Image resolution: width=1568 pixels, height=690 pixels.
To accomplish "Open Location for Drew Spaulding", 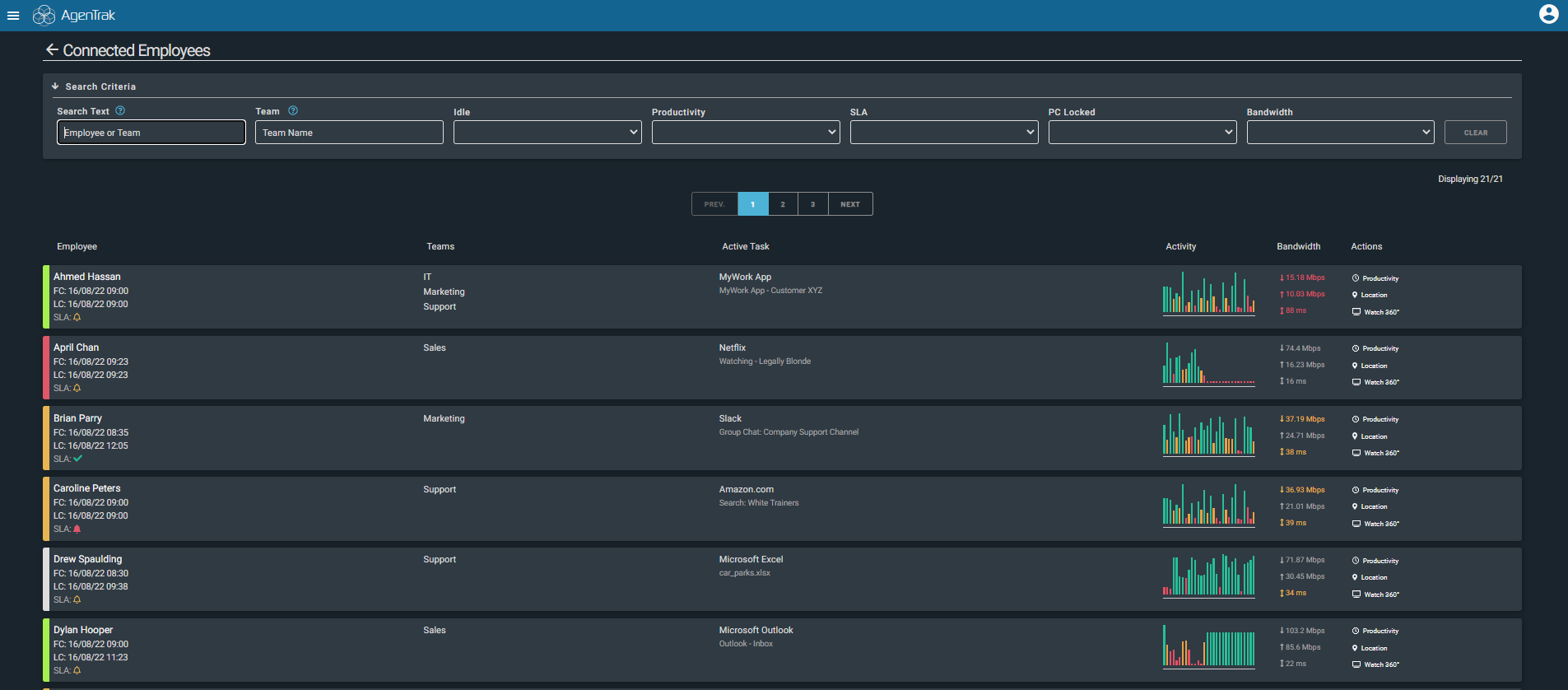I will (x=1370, y=577).
